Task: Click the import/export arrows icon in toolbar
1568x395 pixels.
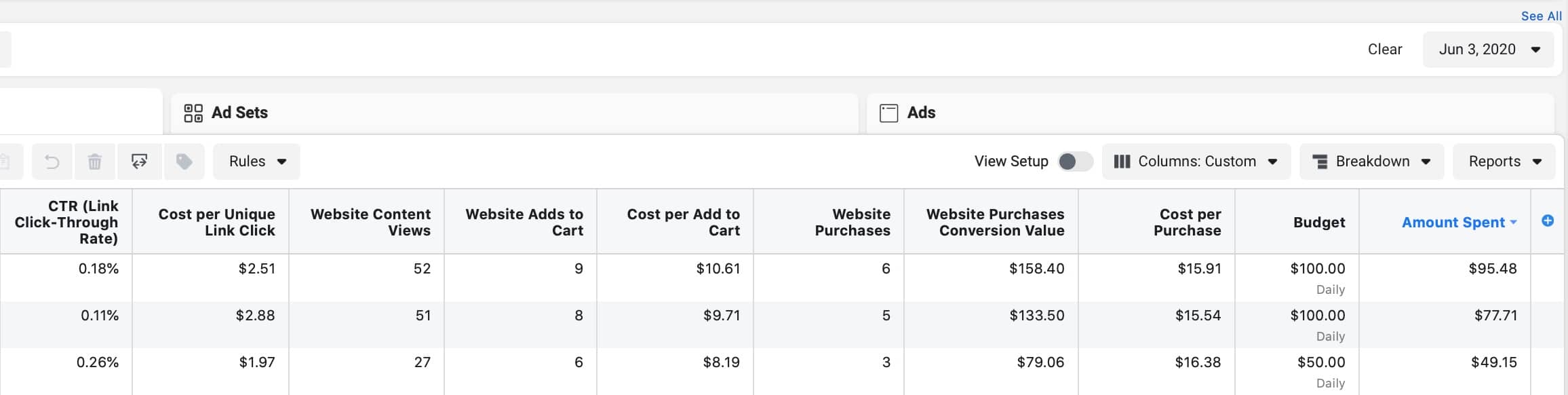Action: tap(140, 162)
